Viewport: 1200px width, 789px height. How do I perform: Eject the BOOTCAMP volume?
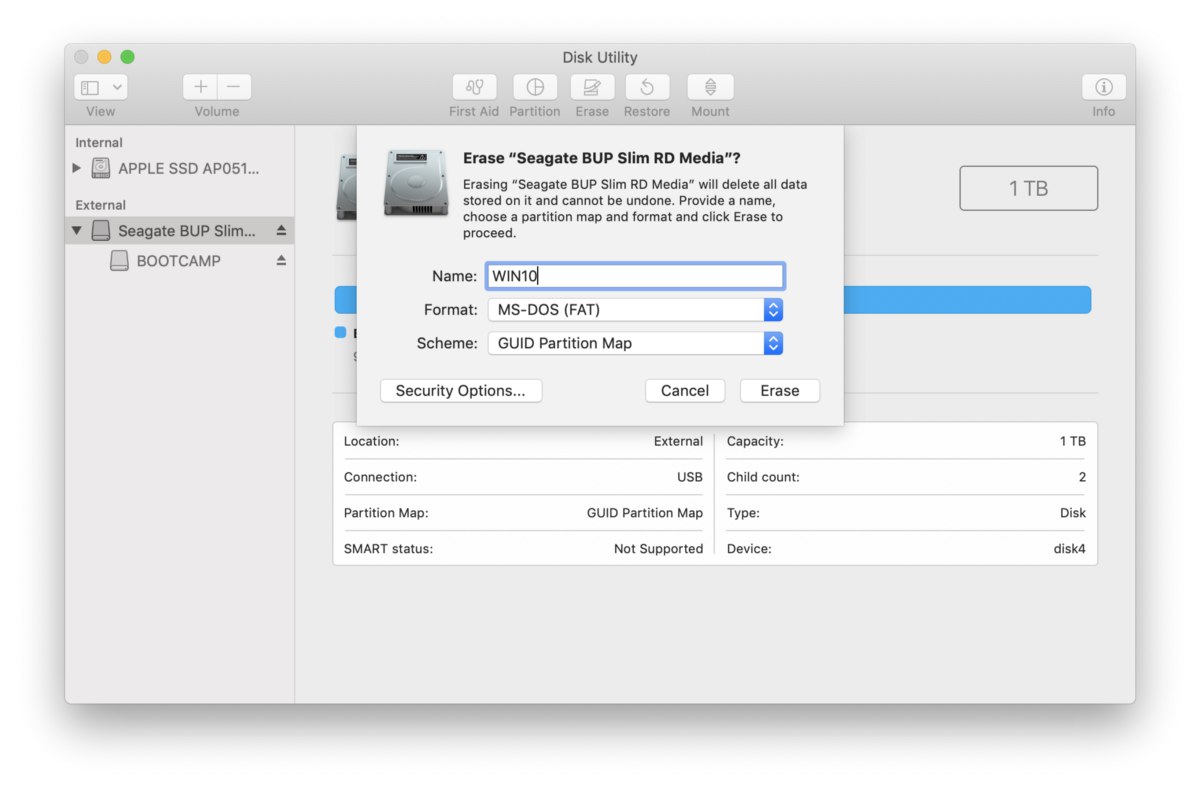[281, 261]
